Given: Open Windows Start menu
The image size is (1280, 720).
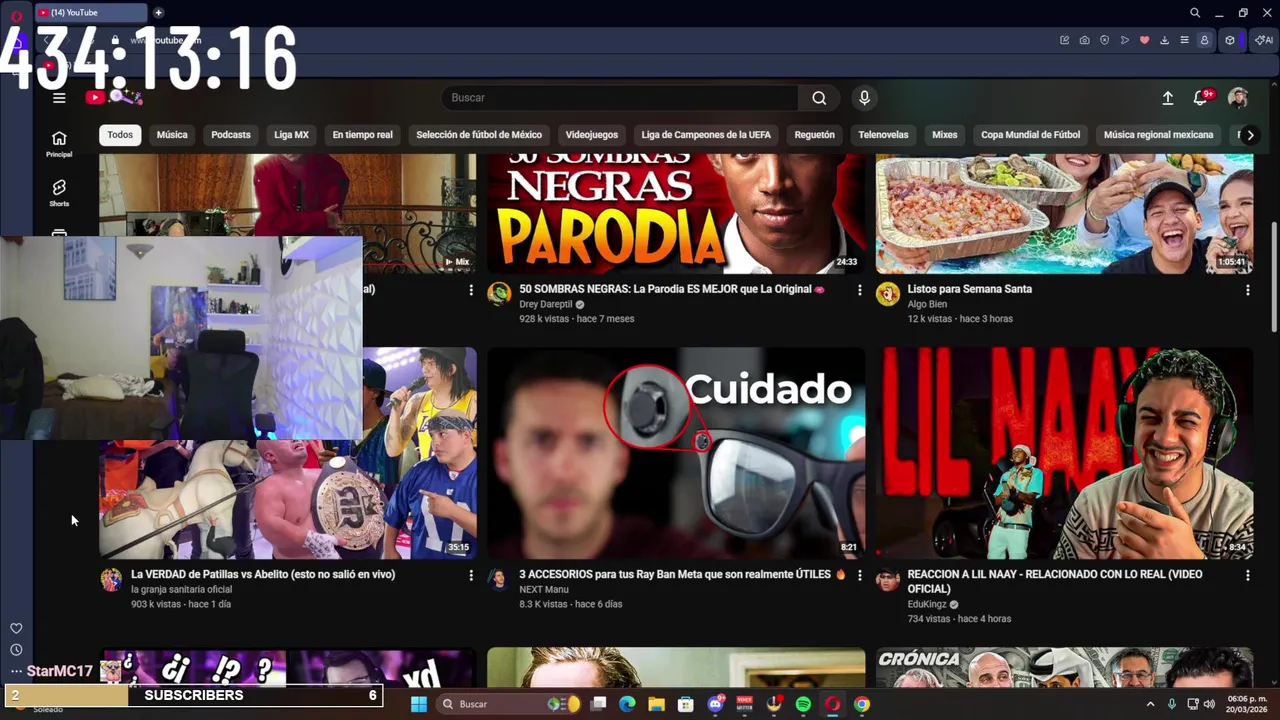Looking at the screenshot, I should coord(419,704).
